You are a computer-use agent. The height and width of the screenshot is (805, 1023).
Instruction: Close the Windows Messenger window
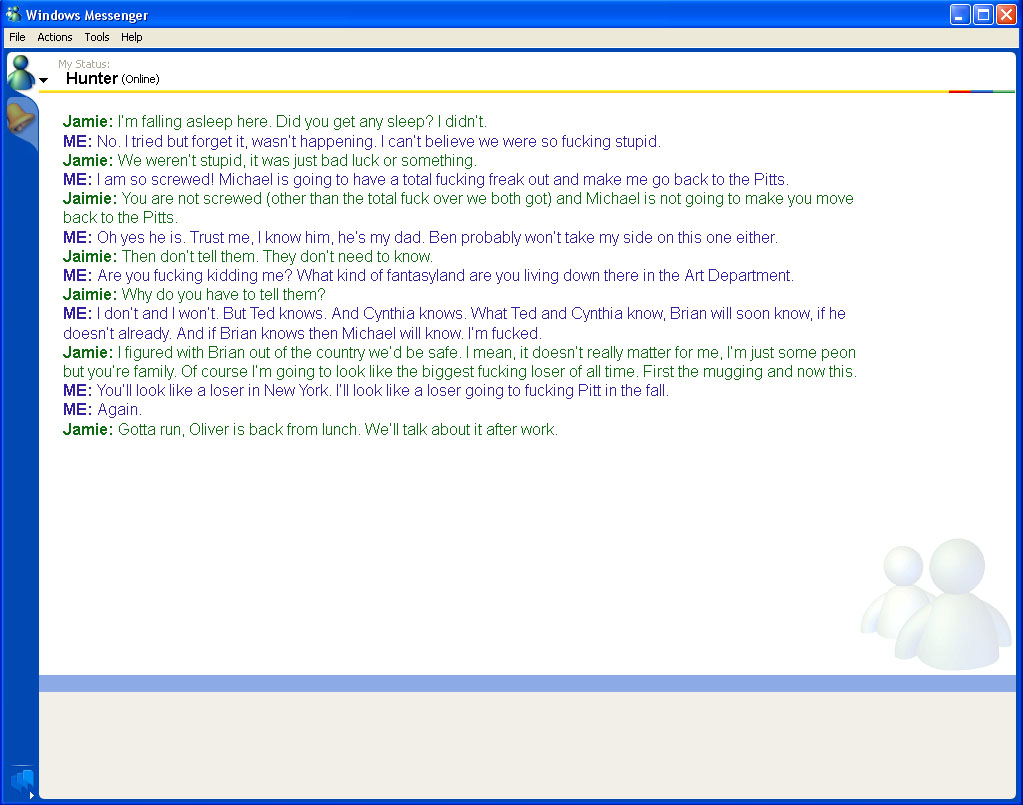click(x=1006, y=14)
